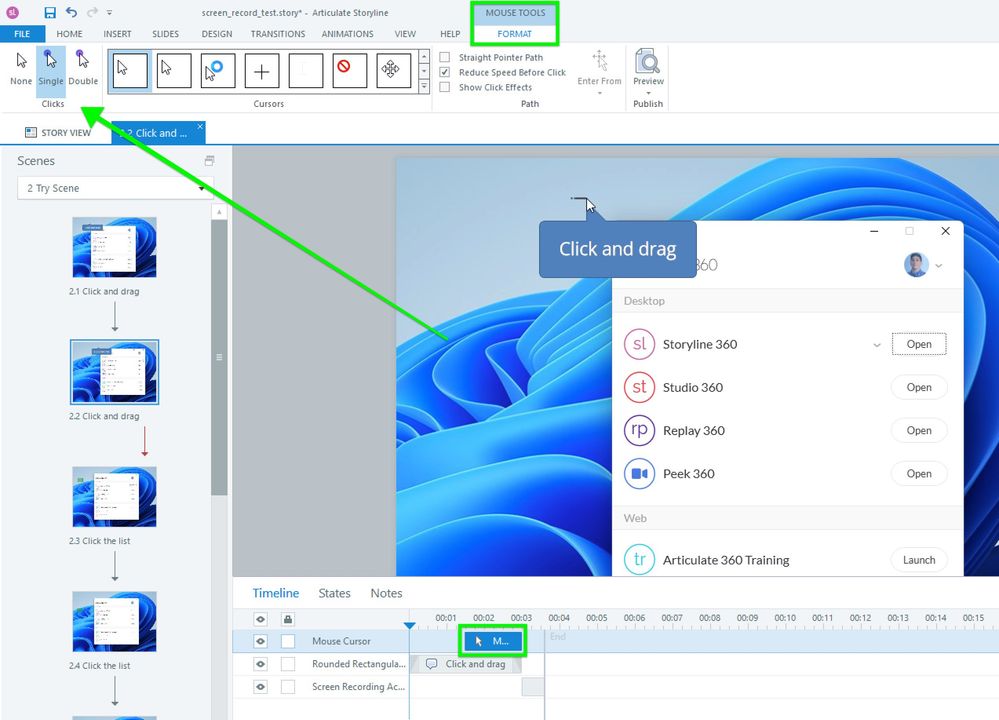Click the Save icon in title bar
This screenshot has width=999, height=720.
[x=50, y=13]
